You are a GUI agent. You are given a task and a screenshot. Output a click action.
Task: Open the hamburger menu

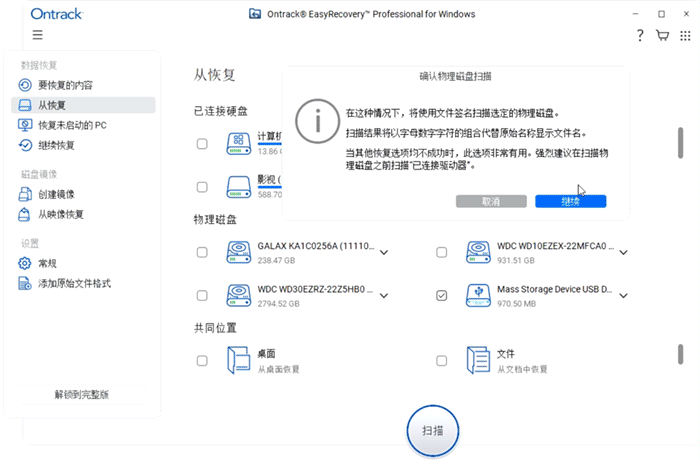pyautogui.click(x=38, y=35)
